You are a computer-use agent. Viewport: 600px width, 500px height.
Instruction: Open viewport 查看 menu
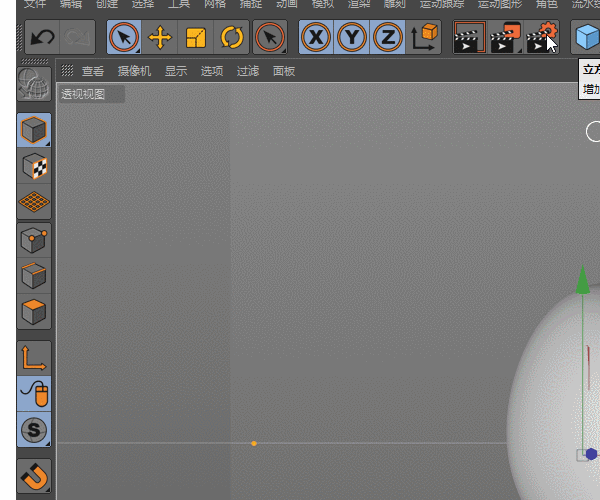pos(93,71)
